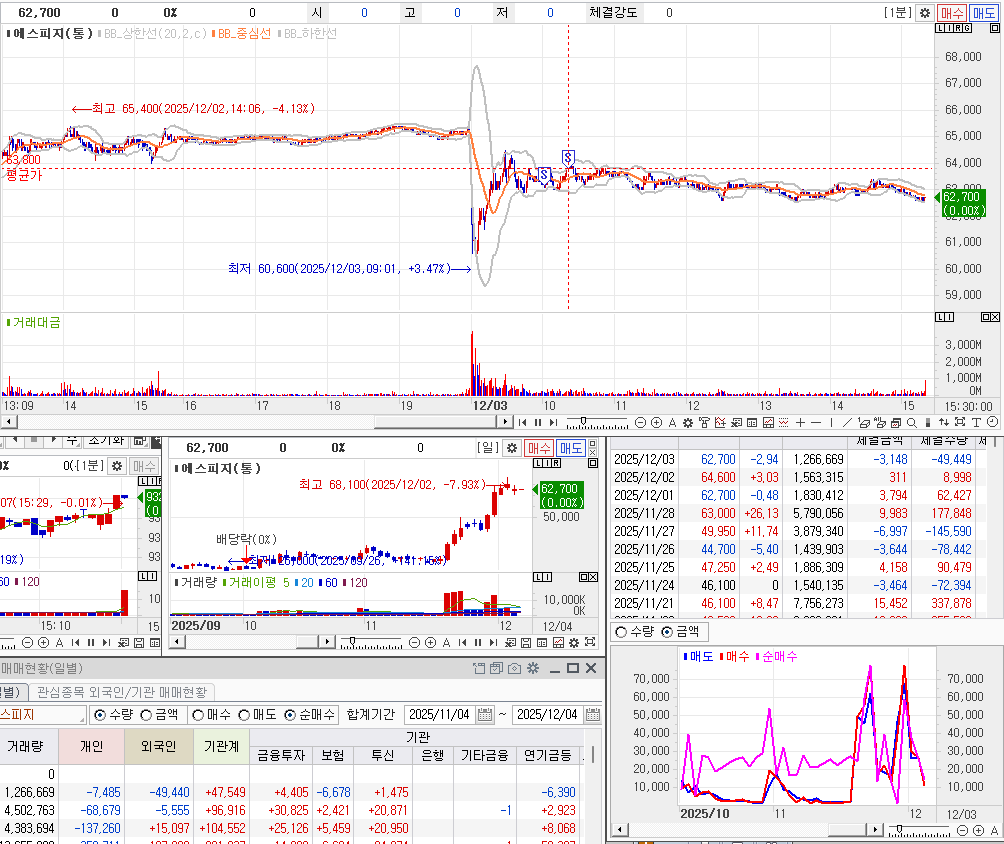
Task: Click 매도 sell button in daily chart header
Action: click(570, 448)
